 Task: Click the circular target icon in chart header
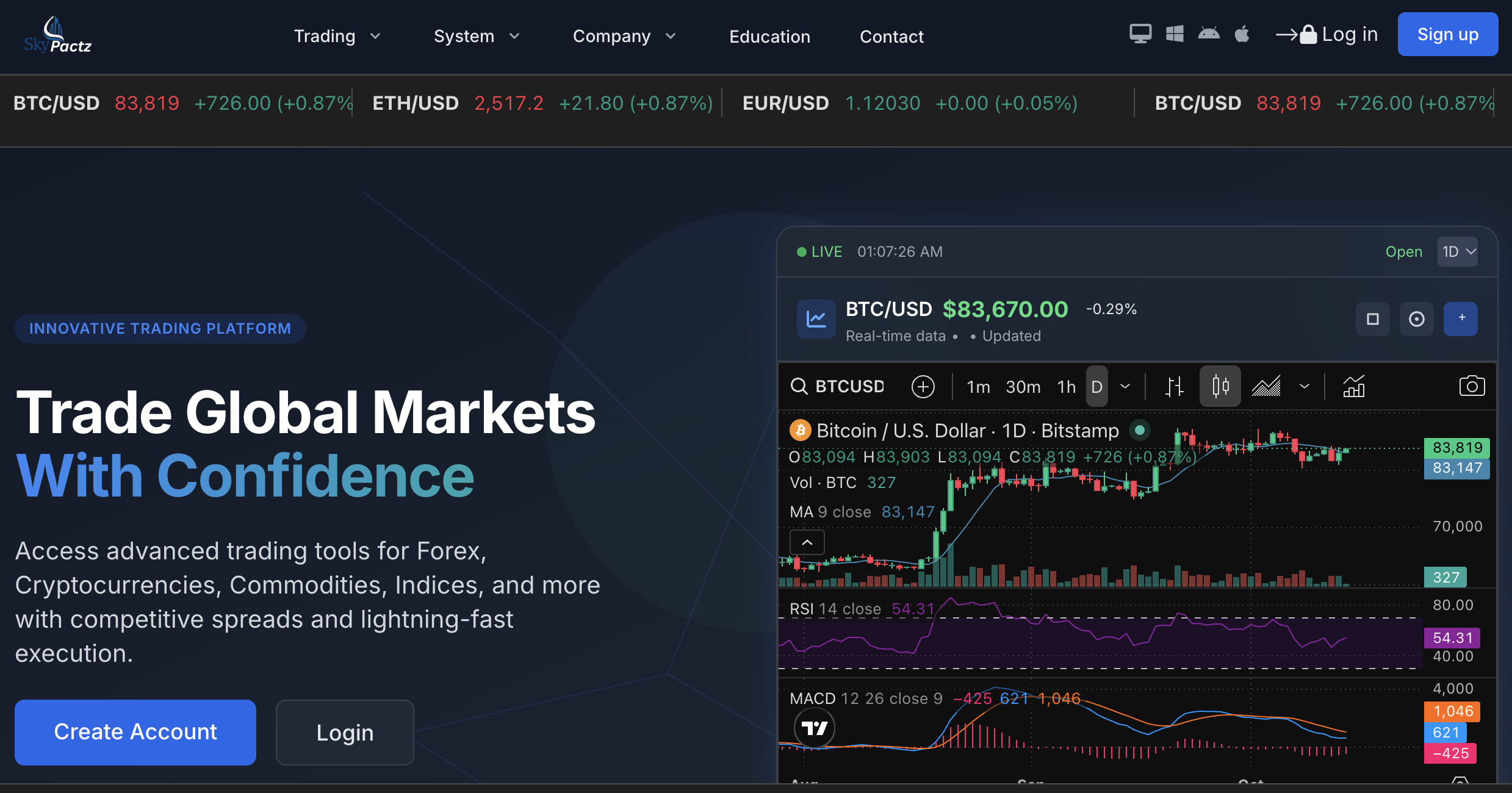(1417, 318)
